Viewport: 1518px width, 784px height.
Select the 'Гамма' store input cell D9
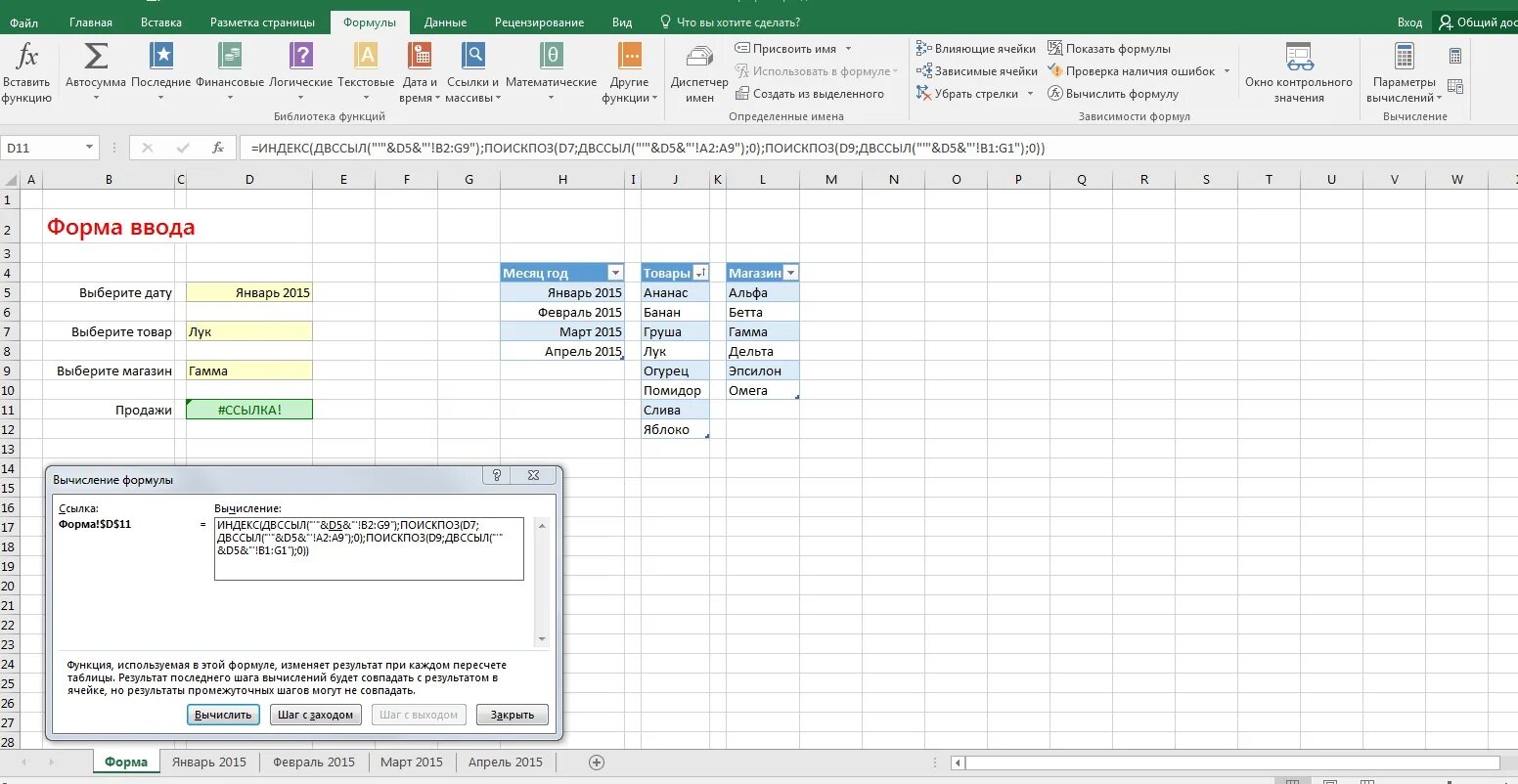[249, 370]
